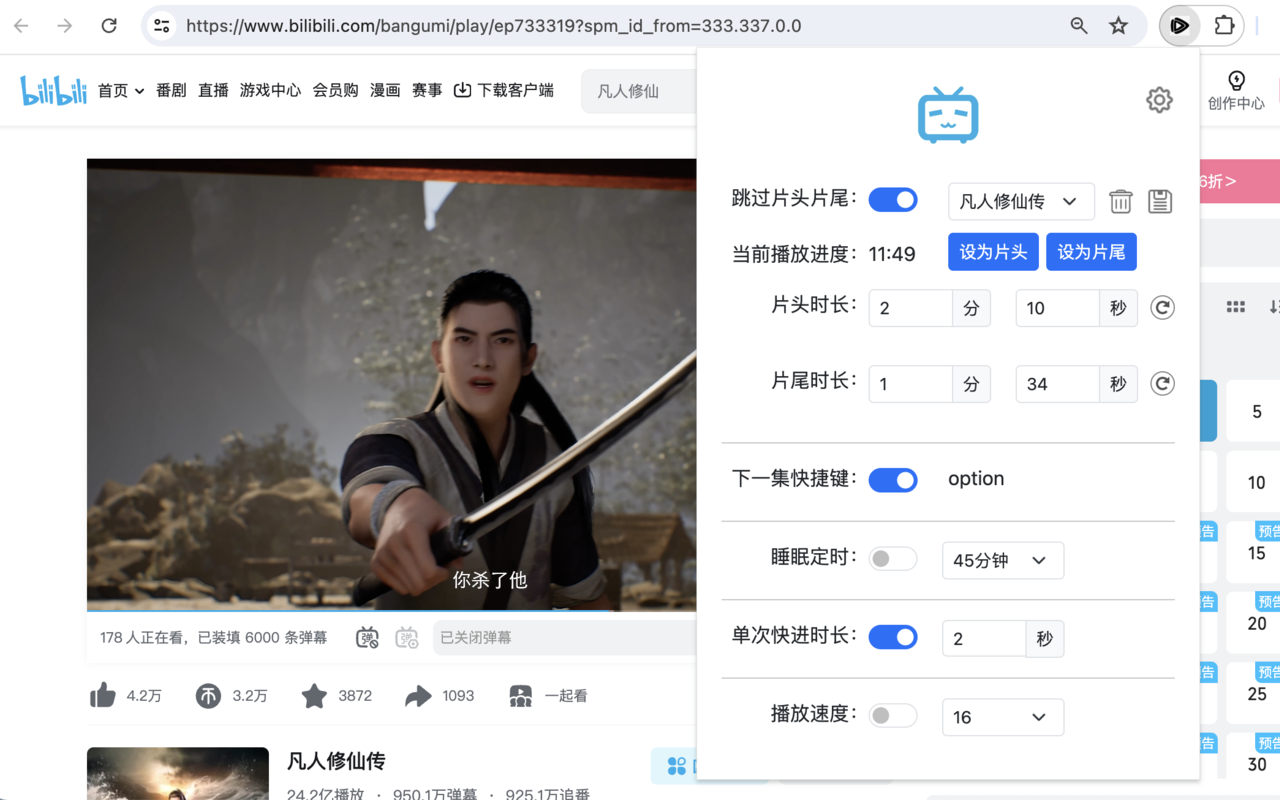
Task: Click the 下载客户端 link
Action: point(504,90)
